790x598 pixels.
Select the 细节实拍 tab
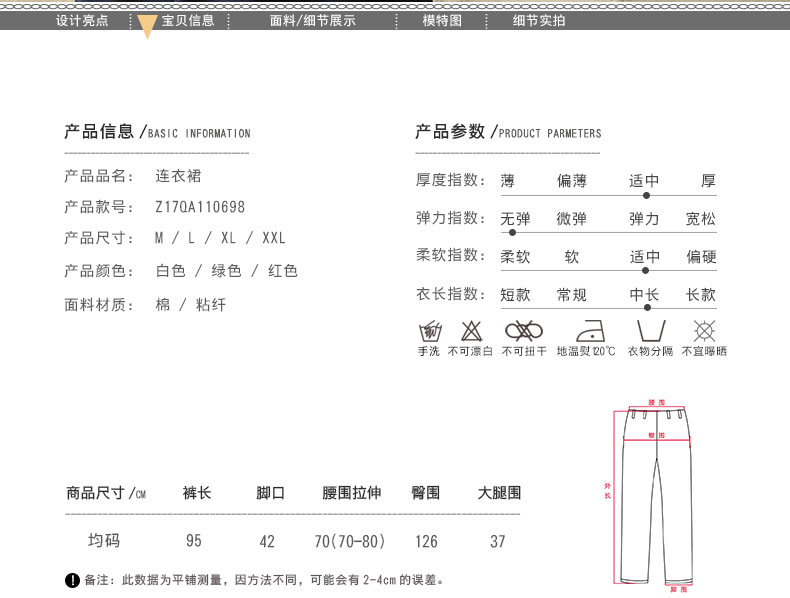click(x=538, y=20)
